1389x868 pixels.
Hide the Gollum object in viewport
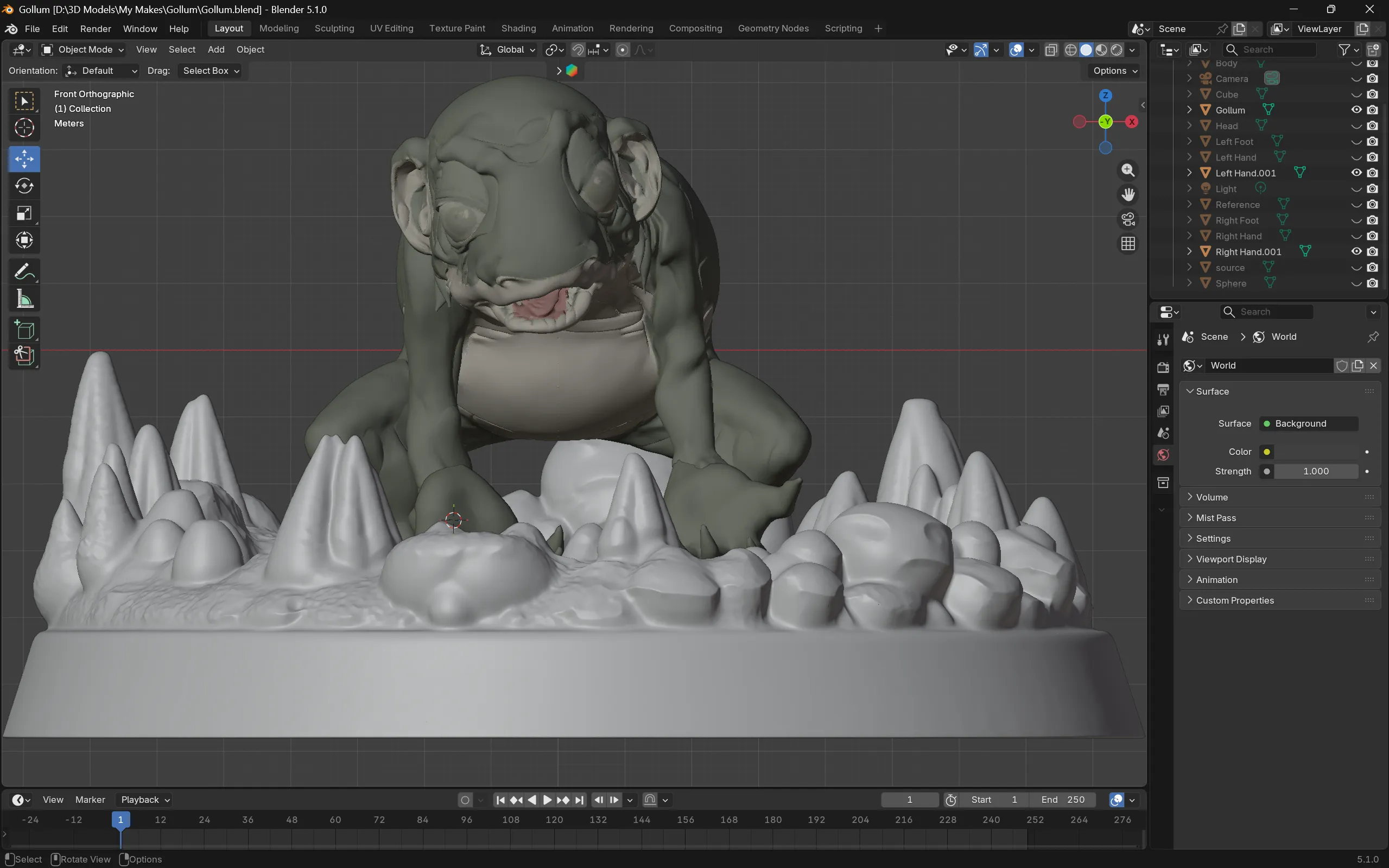(x=1356, y=110)
